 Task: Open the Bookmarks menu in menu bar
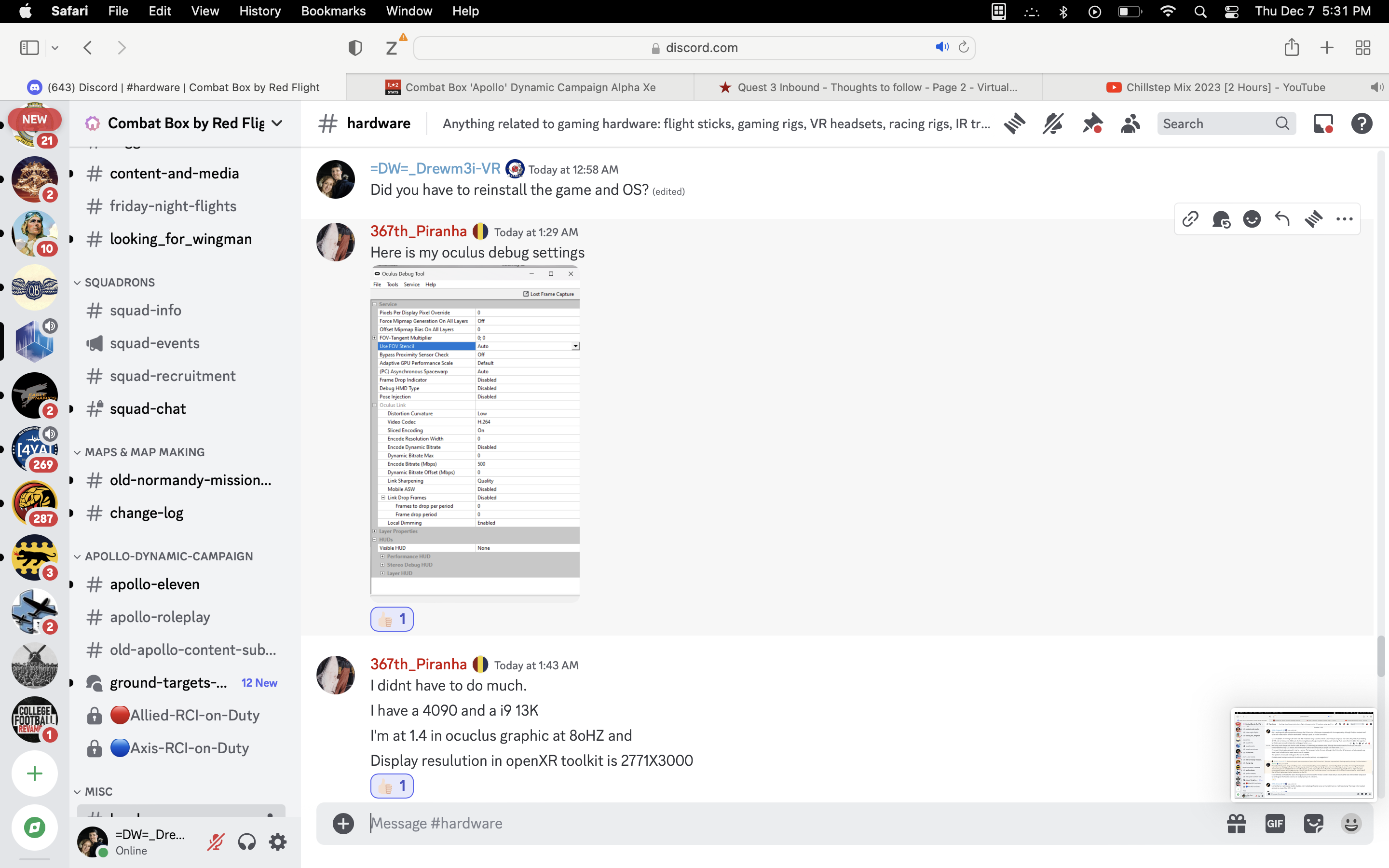(x=333, y=11)
